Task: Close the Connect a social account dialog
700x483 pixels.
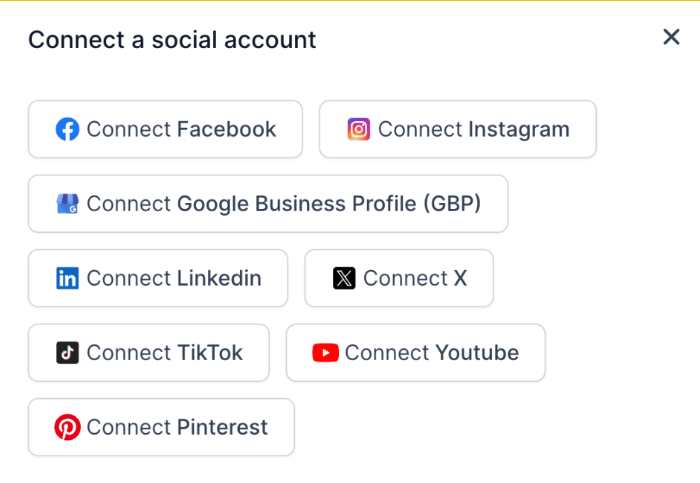Action: coord(671,37)
